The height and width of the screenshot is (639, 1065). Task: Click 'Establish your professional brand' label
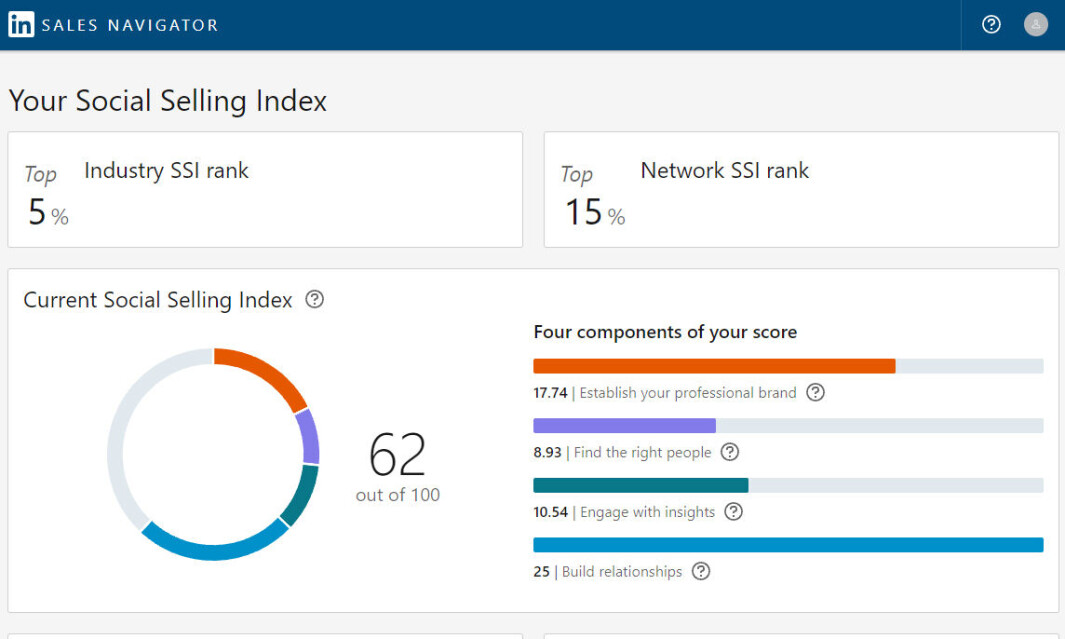pos(687,393)
